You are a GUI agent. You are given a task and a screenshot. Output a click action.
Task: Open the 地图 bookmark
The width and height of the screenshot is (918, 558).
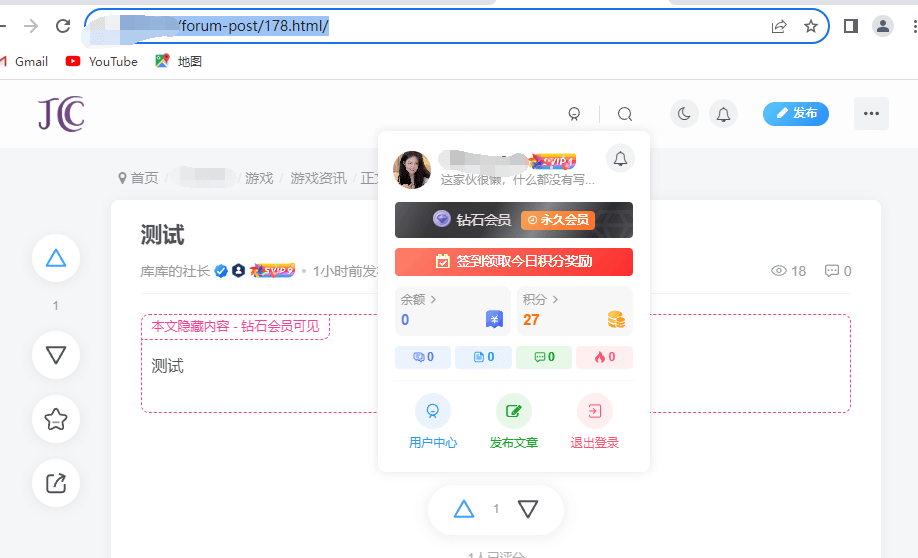[179, 61]
